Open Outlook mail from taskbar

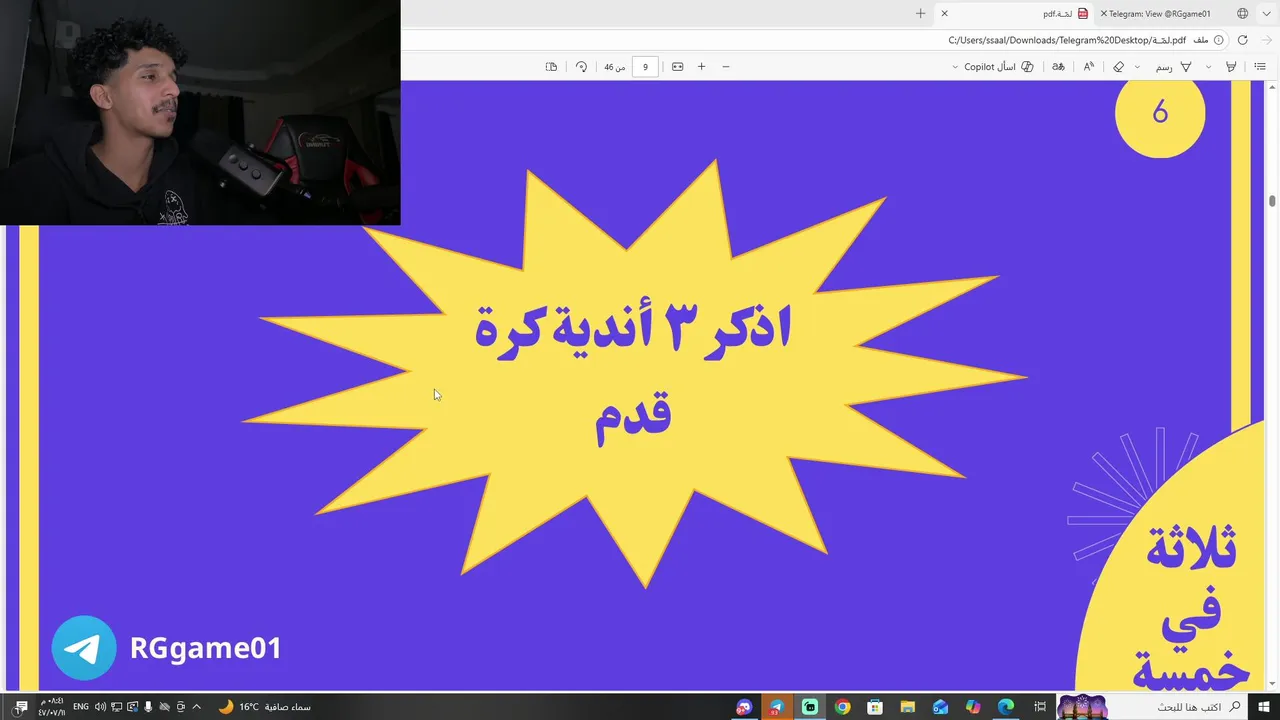tap(940, 707)
